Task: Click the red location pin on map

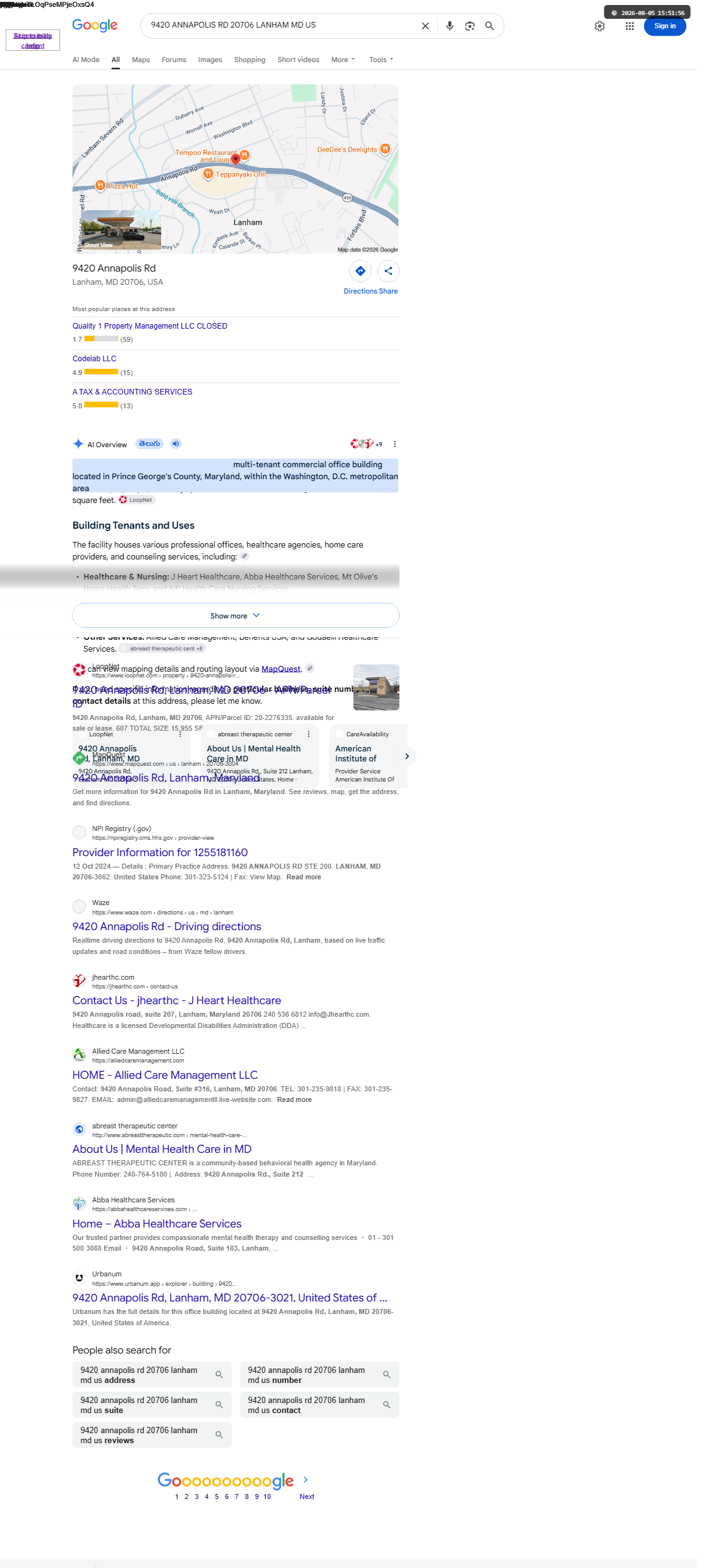Action: click(x=236, y=159)
